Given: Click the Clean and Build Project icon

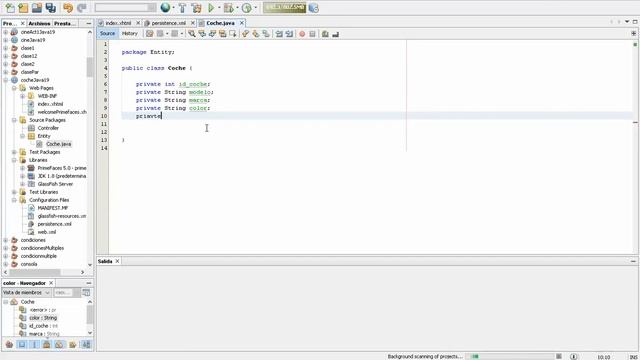Looking at the screenshot, I should (x=196, y=8).
